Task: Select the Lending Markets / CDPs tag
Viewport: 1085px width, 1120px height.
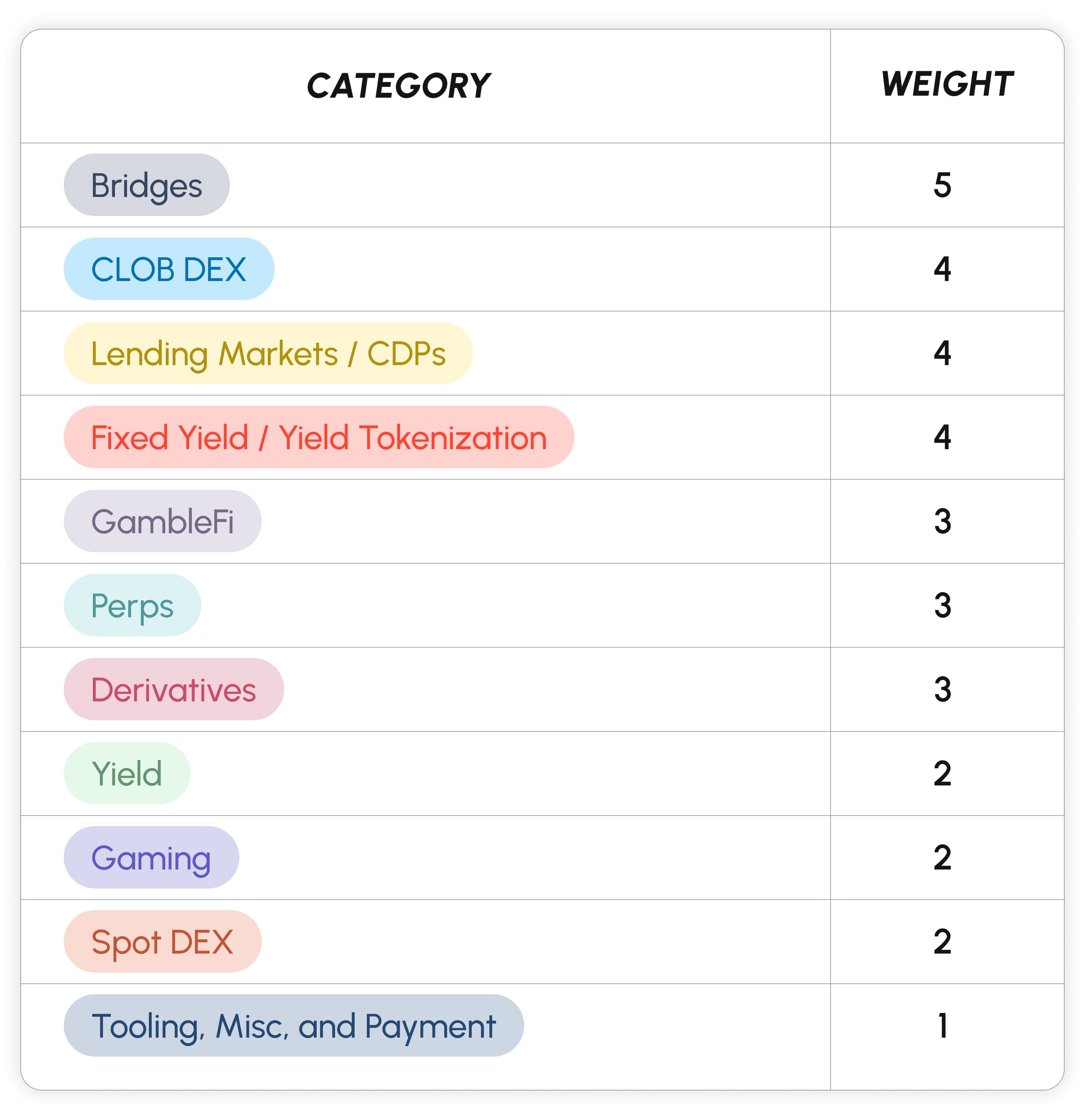Action: (268, 353)
